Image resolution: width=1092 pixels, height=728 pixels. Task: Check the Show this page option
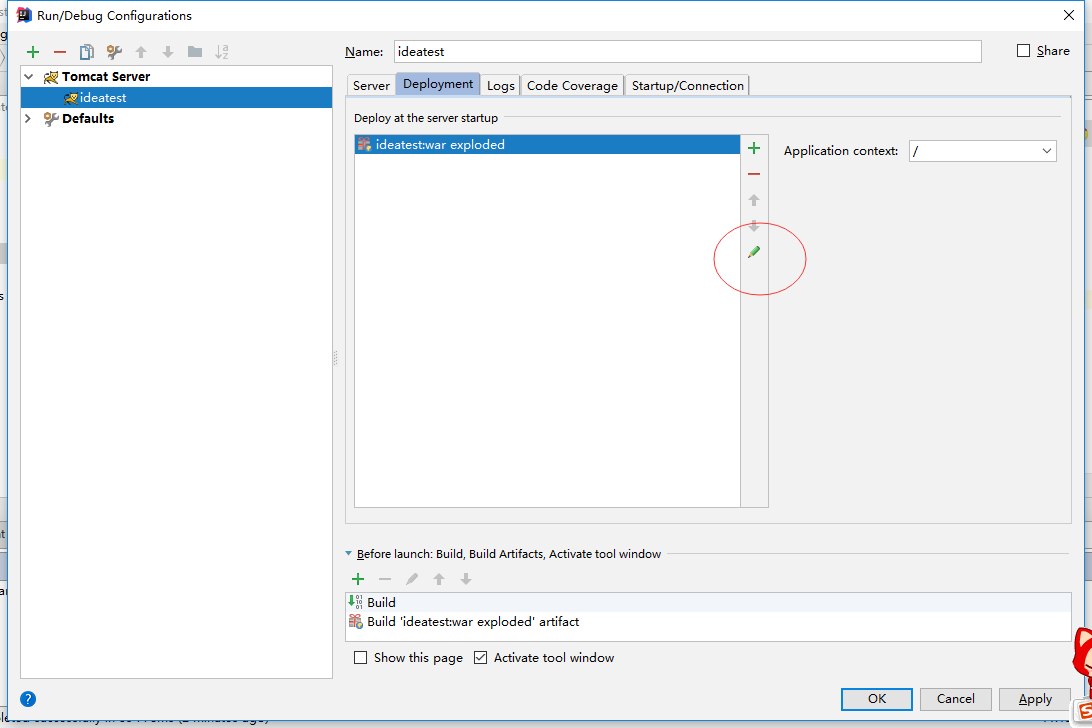click(361, 658)
